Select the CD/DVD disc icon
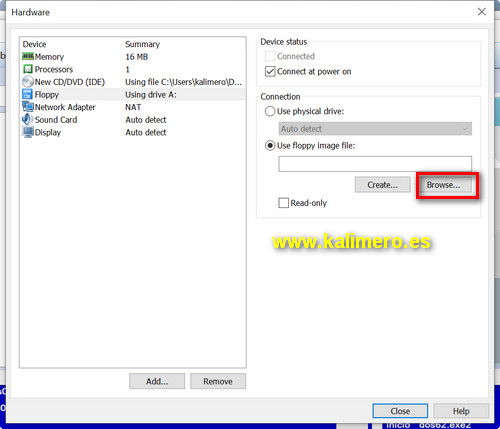 tap(28, 82)
